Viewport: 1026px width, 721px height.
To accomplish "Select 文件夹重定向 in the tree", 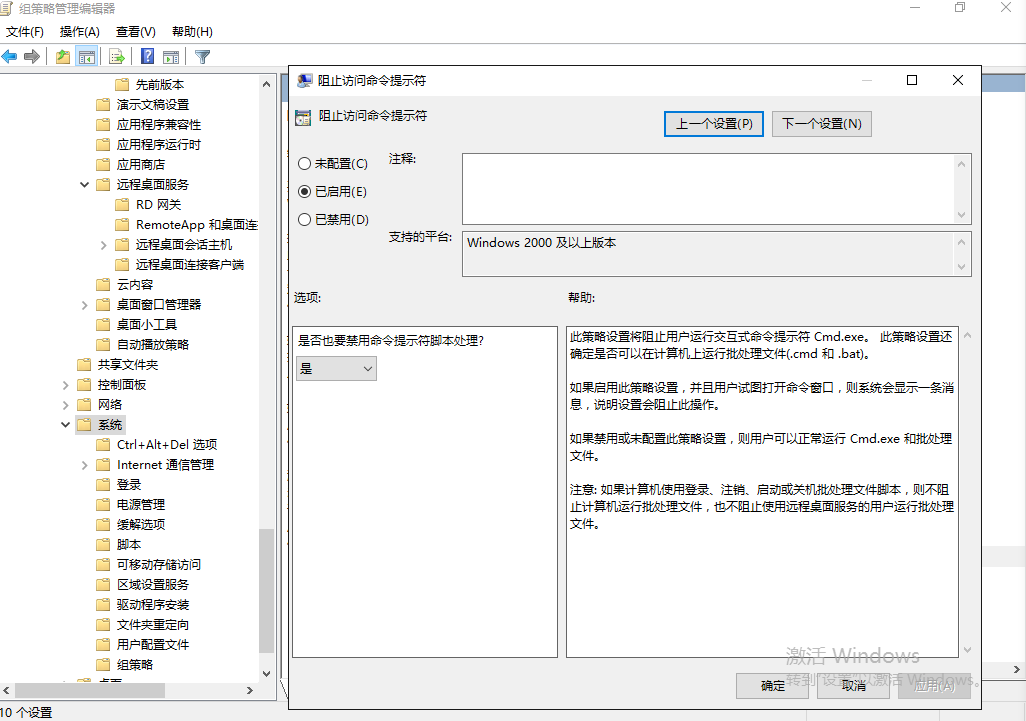I will (x=153, y=625).
